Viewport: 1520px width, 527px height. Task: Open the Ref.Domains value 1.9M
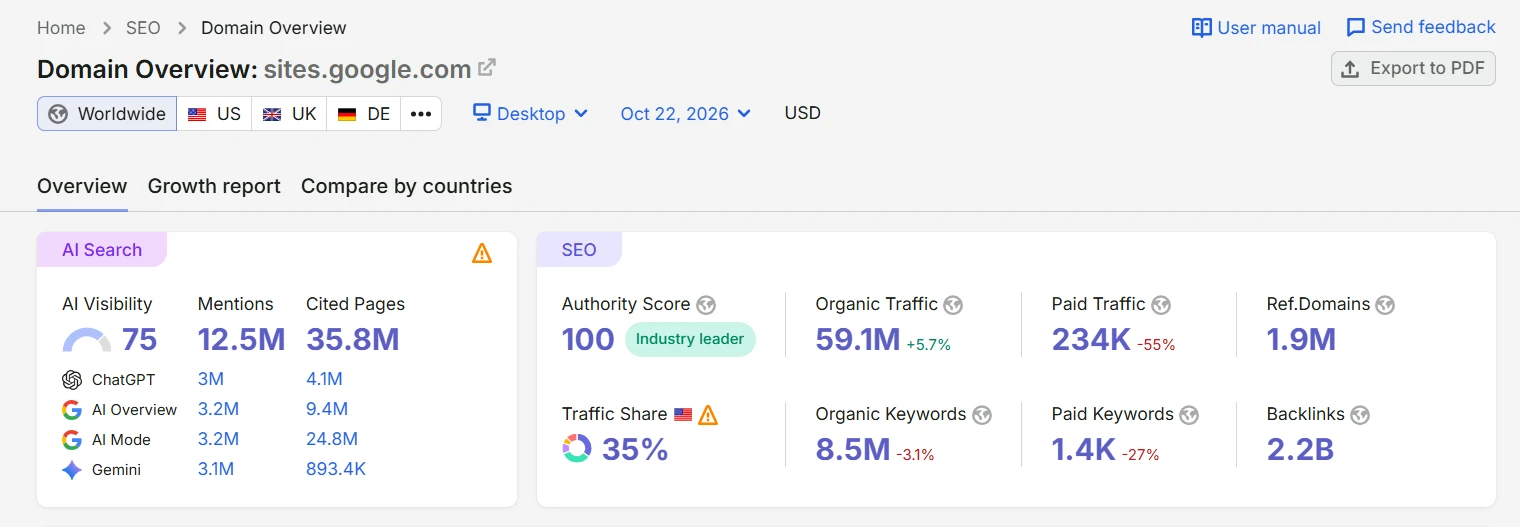pos(1301,340)
